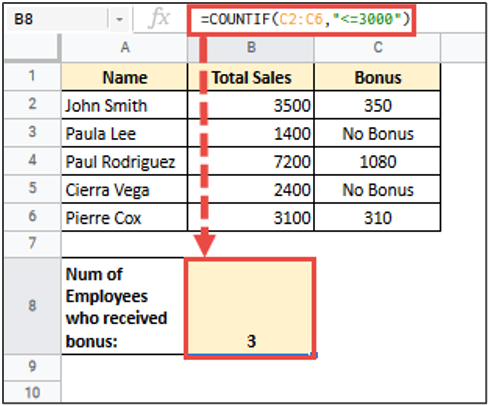Select row 8 header
The image size is (489, 406).
point(32,306)
